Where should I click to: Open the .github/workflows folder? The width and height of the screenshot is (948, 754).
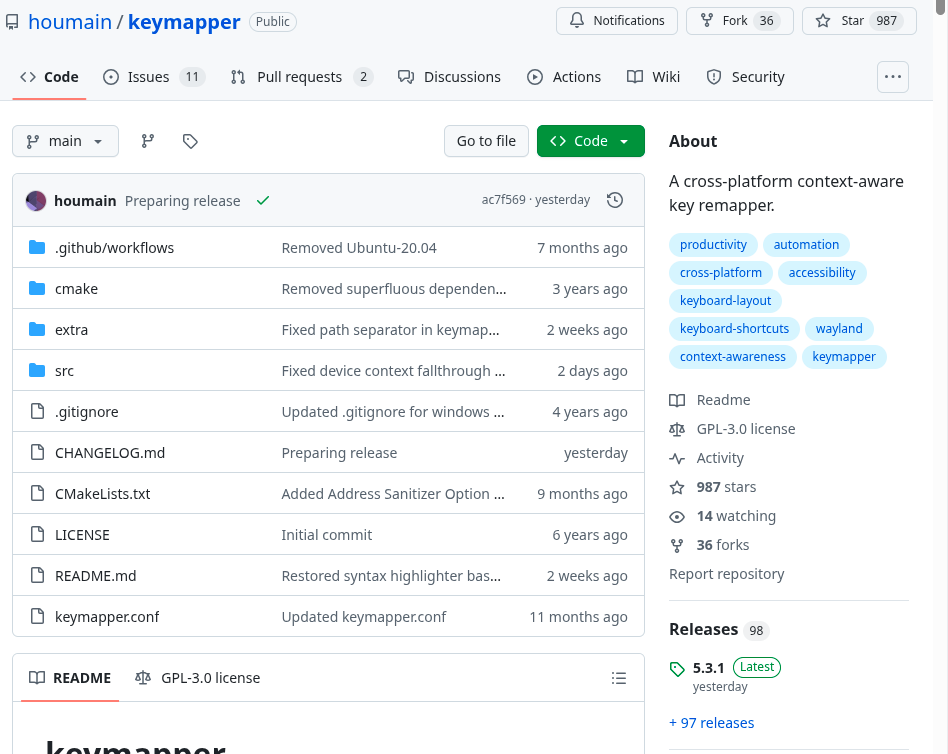coord(114,248)
